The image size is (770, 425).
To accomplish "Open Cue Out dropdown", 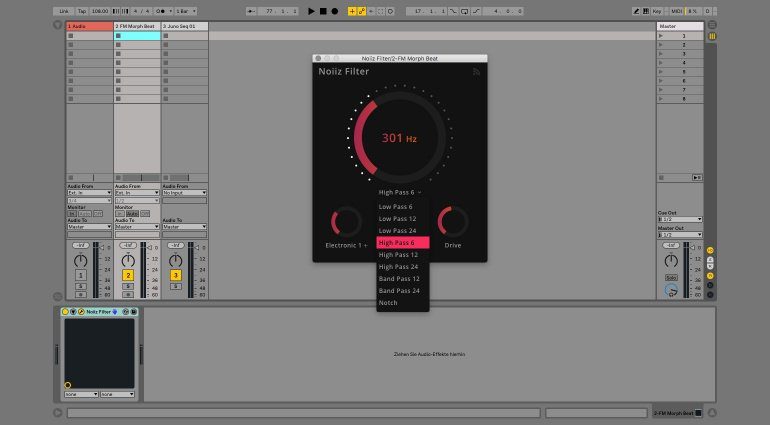I will click(680, 219).
